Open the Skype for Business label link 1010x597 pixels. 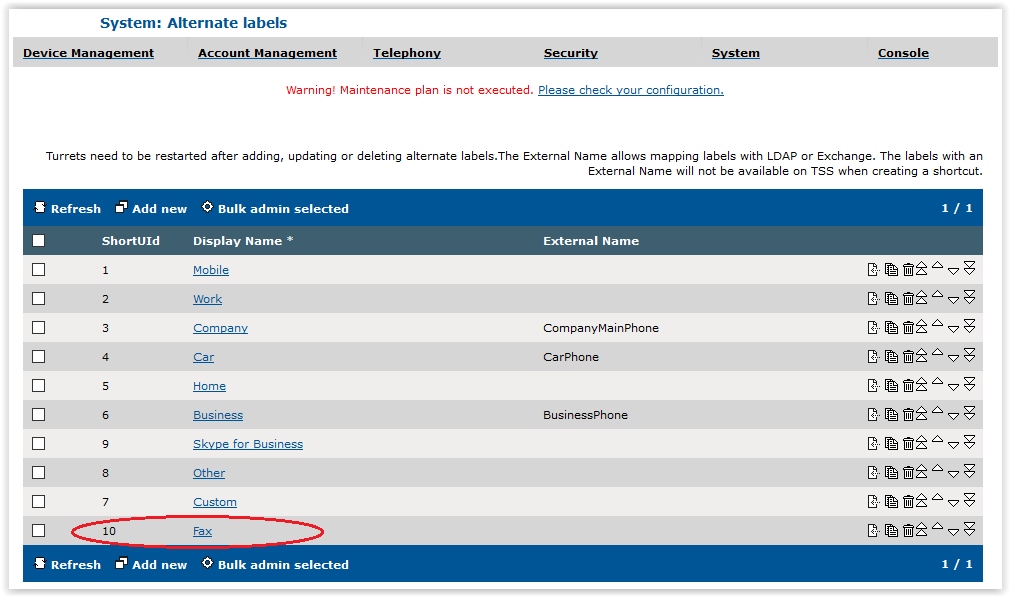(248, 444)
